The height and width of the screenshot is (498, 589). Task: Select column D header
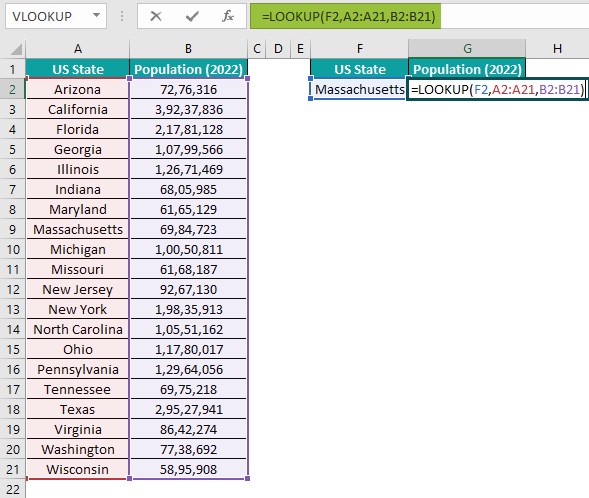[x=278, y=48]
